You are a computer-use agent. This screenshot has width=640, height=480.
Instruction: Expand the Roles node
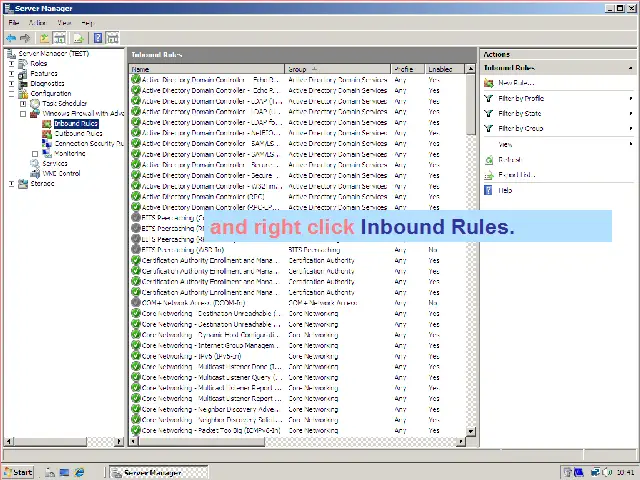coord(11,64)
